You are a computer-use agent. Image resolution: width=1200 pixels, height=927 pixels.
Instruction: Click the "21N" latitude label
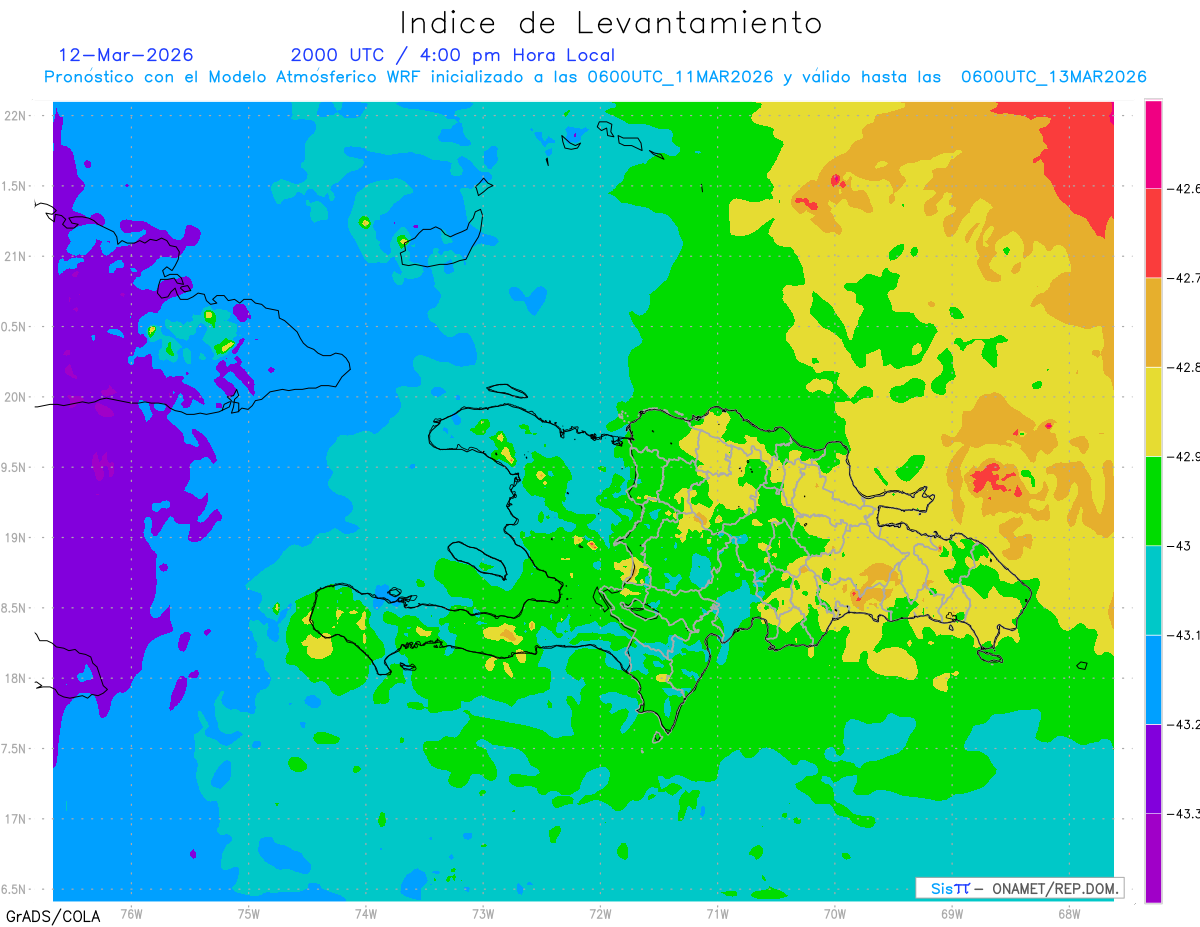click(x=17, y=256)
